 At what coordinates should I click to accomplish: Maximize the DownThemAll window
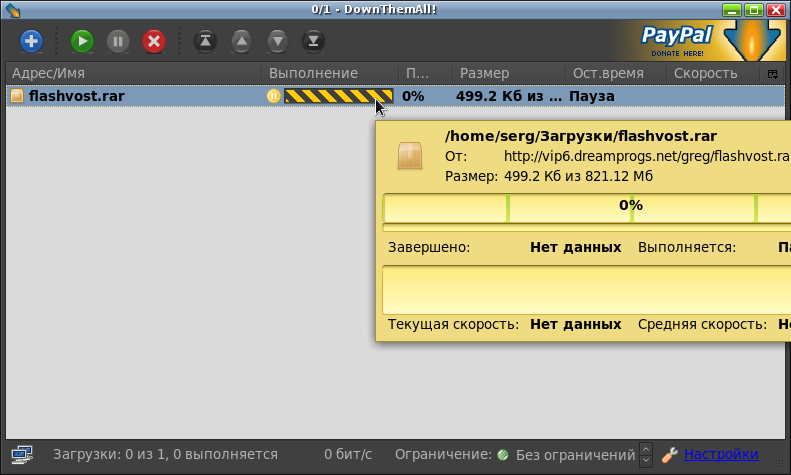pyautogui.click(x=754, y=10)
